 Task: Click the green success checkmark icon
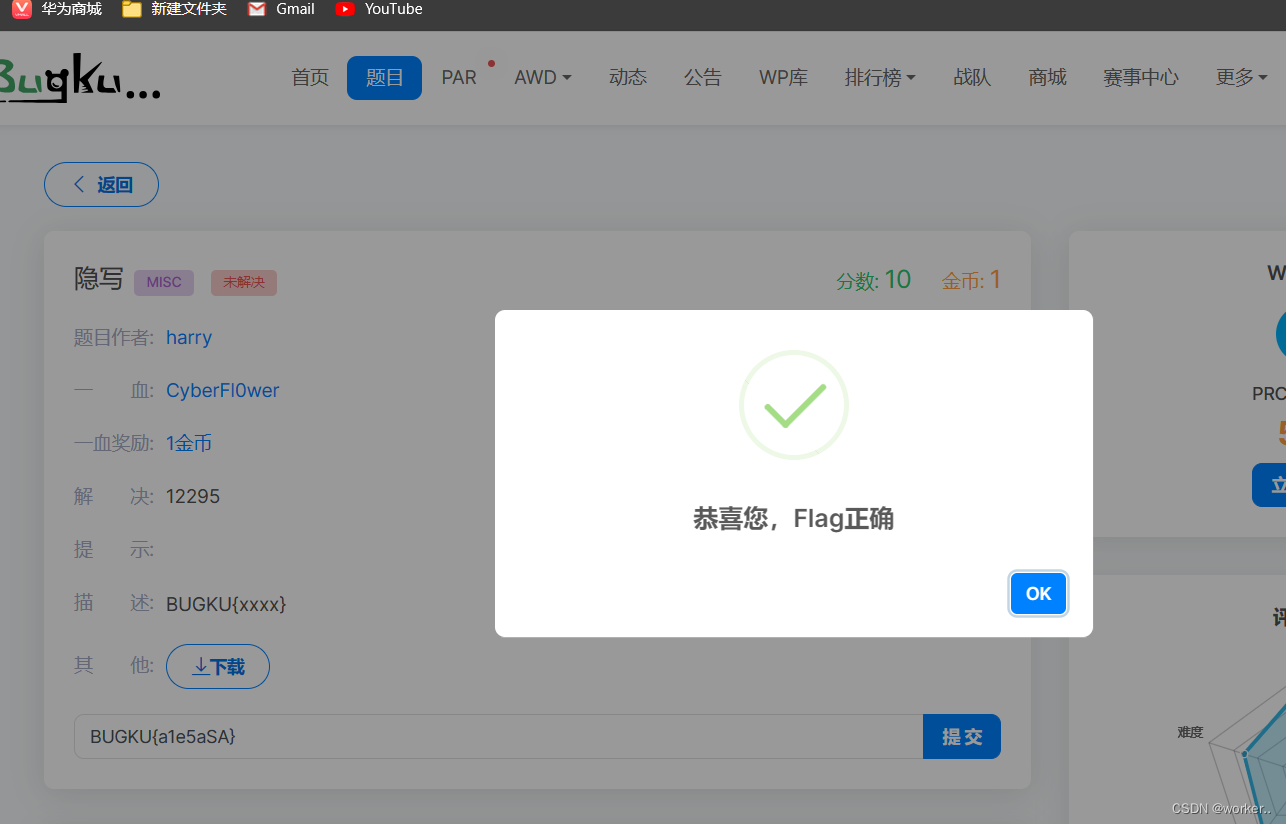click(x=794, y=405)
